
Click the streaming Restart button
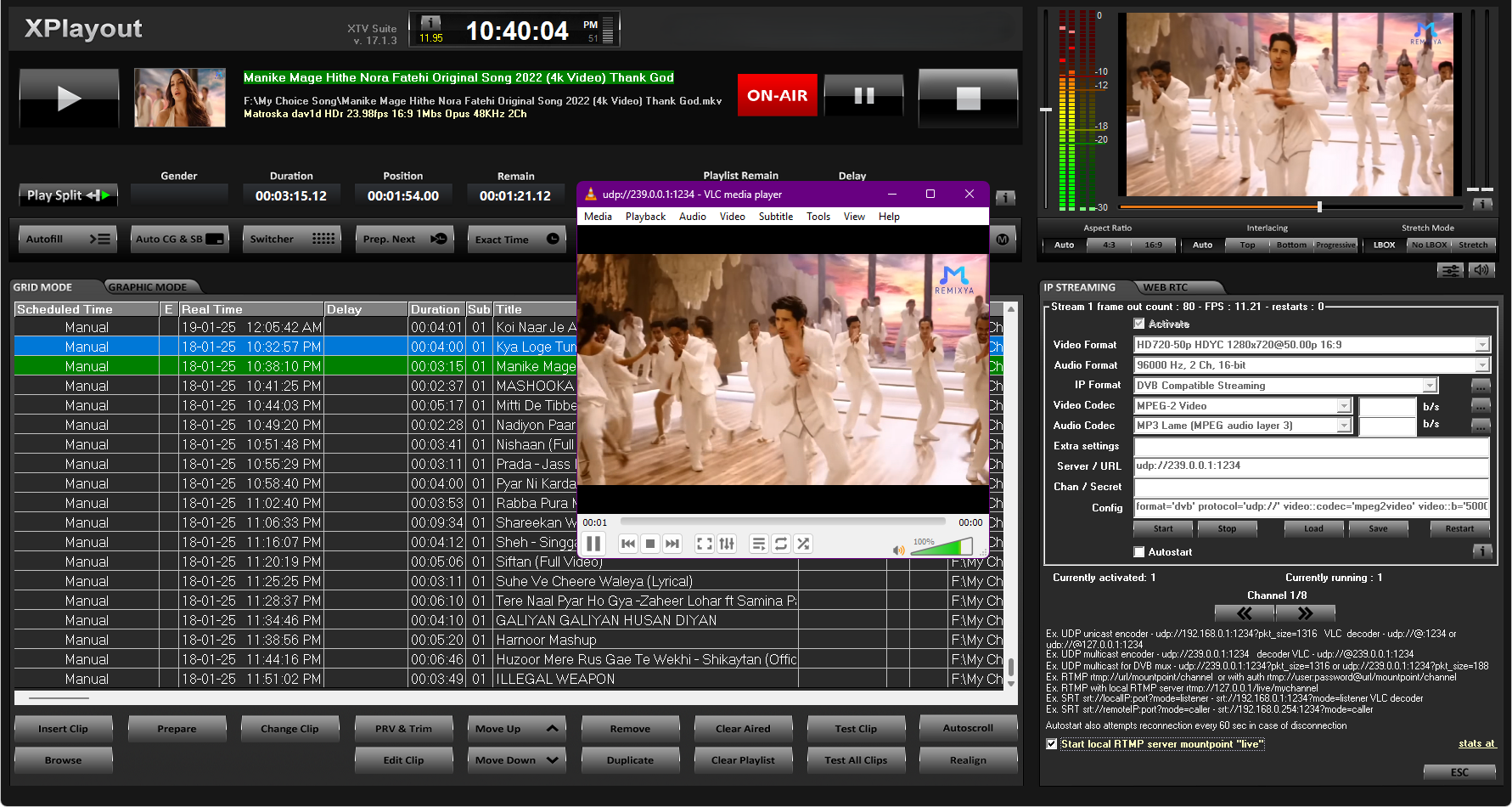[x=1459, y=528]
